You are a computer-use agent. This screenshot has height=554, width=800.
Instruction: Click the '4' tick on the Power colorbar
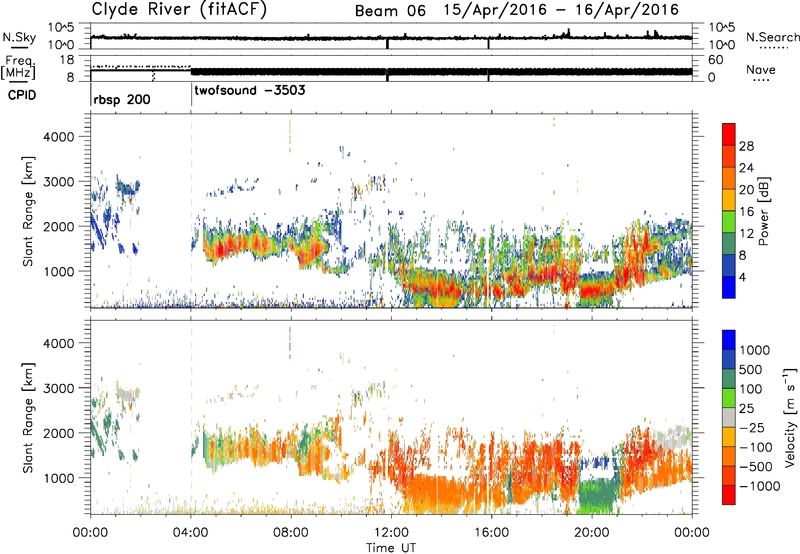tap(742, 278)
